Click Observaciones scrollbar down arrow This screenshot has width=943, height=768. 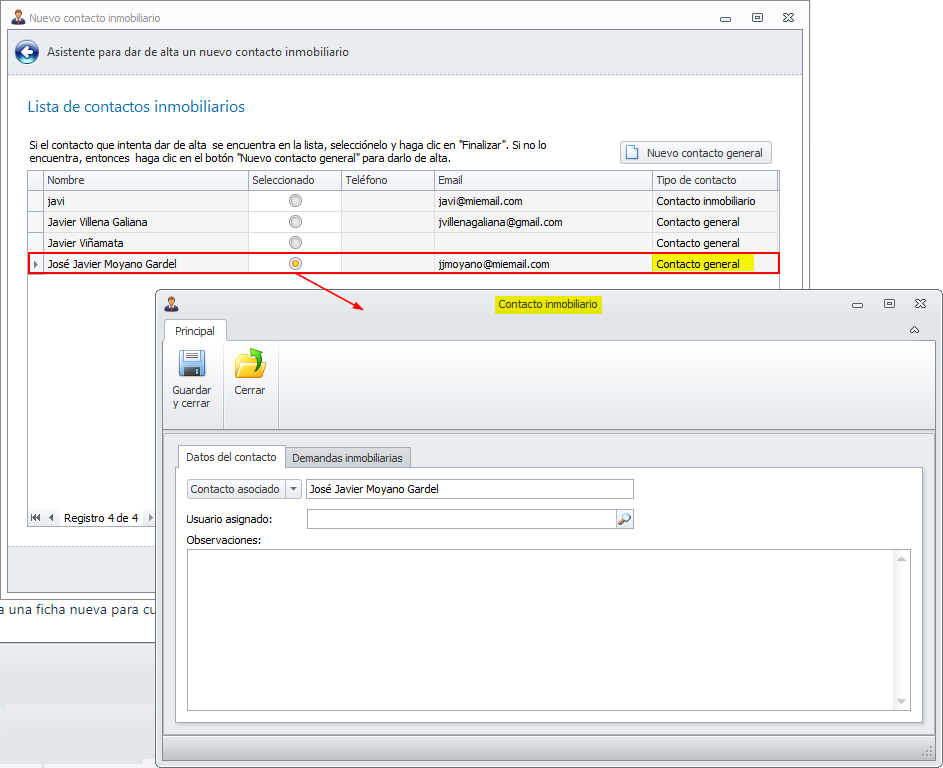pos(901,701)
